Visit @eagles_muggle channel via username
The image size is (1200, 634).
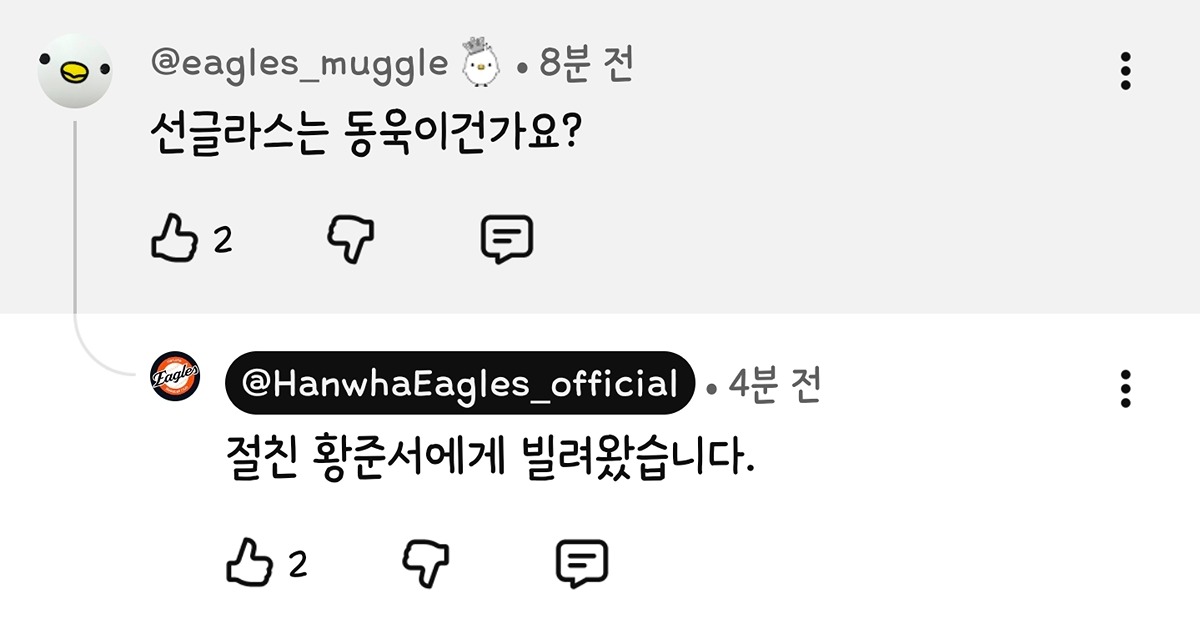(299, 64)
